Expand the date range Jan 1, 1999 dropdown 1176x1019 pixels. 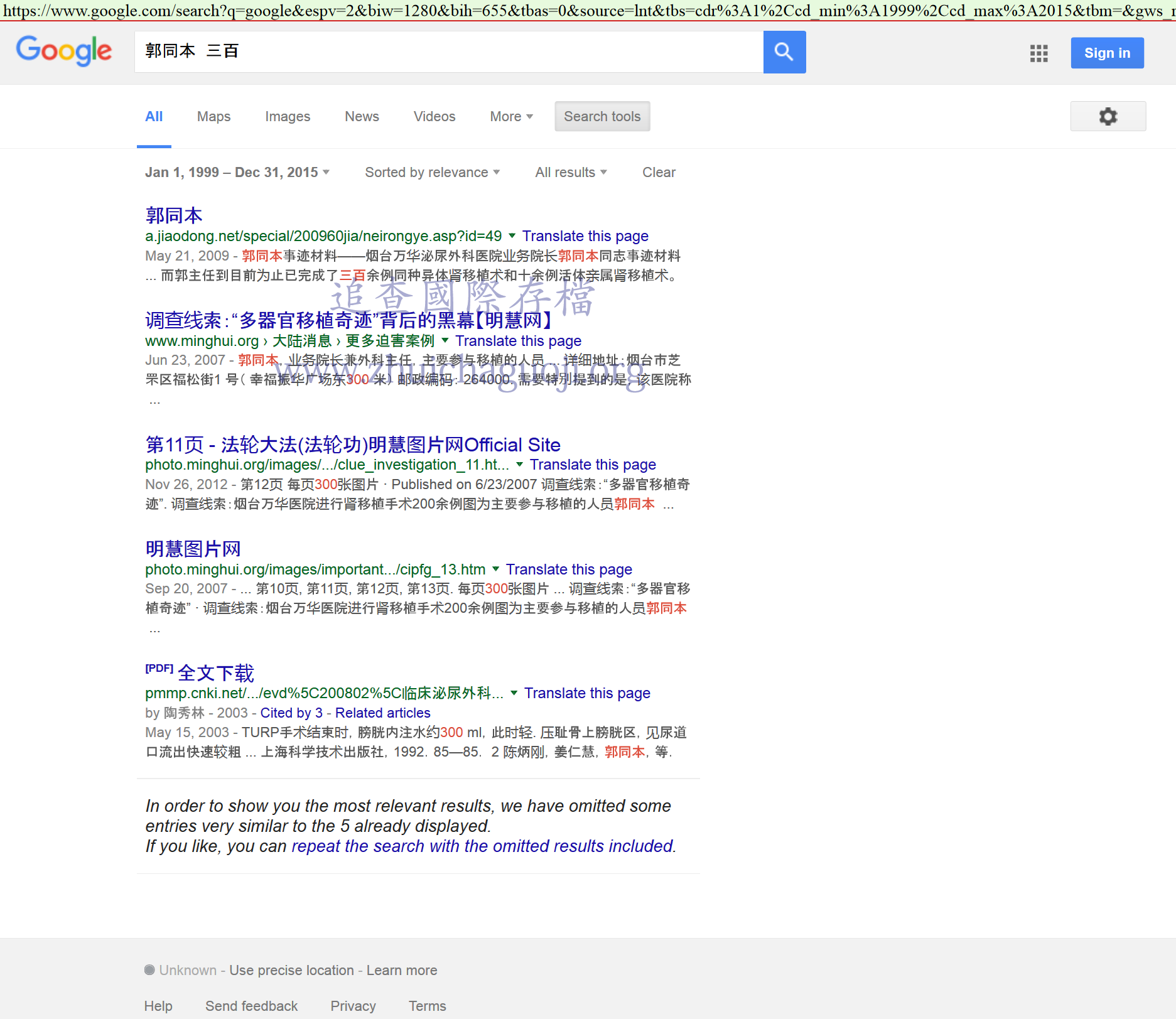[x=237, y=173]
